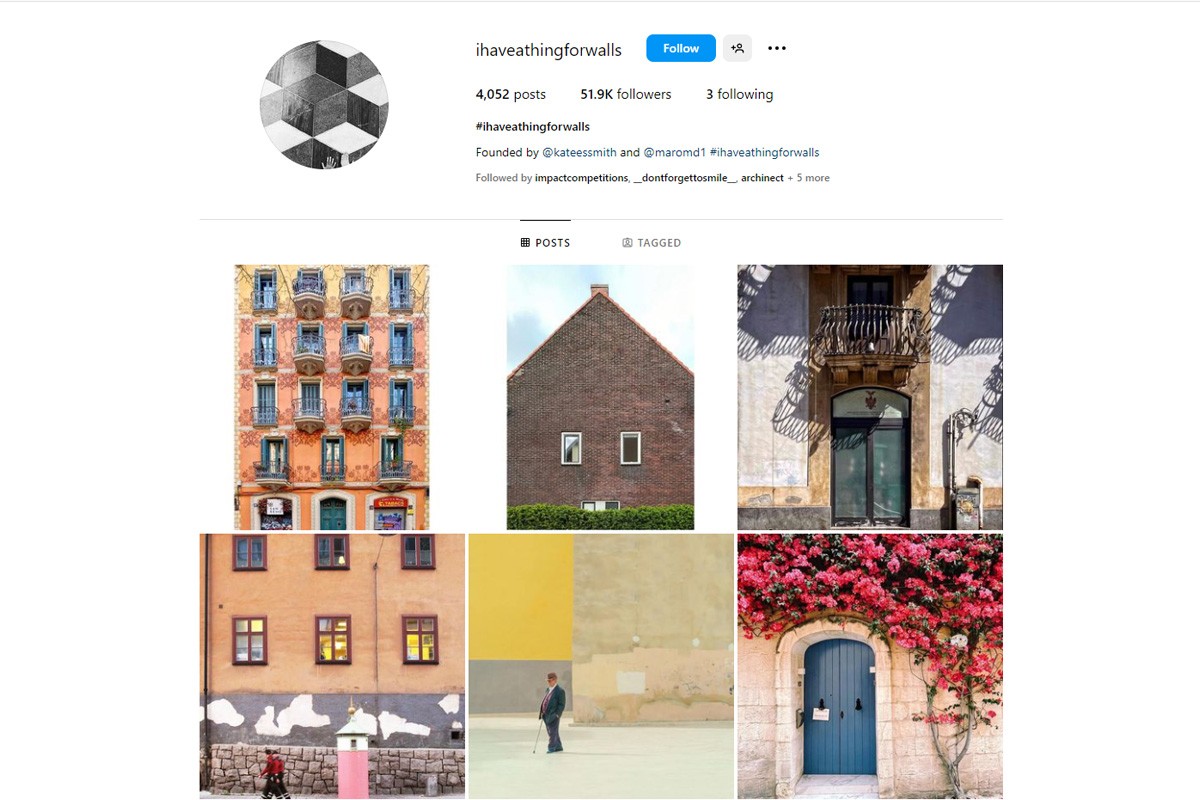View the 51.9K followers list

coord(626,94)
